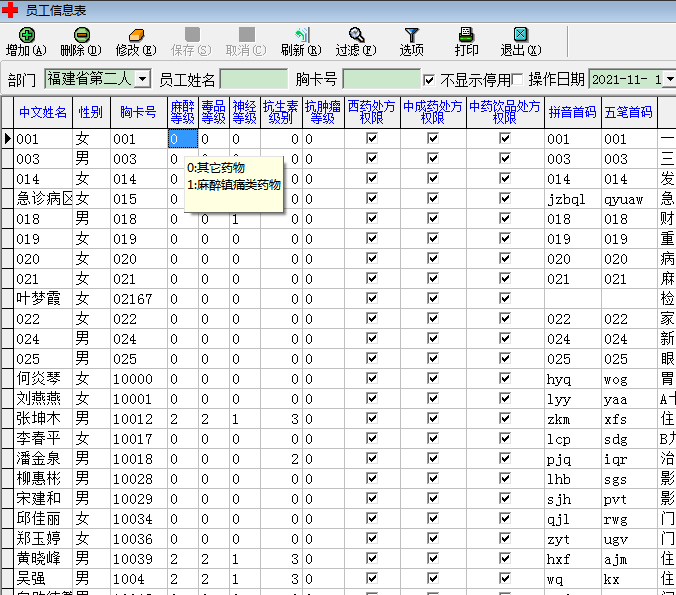Uncheck the 不显示停用 checkbox
The width and height of the screenshot is (676, 595).
[430, 79]
